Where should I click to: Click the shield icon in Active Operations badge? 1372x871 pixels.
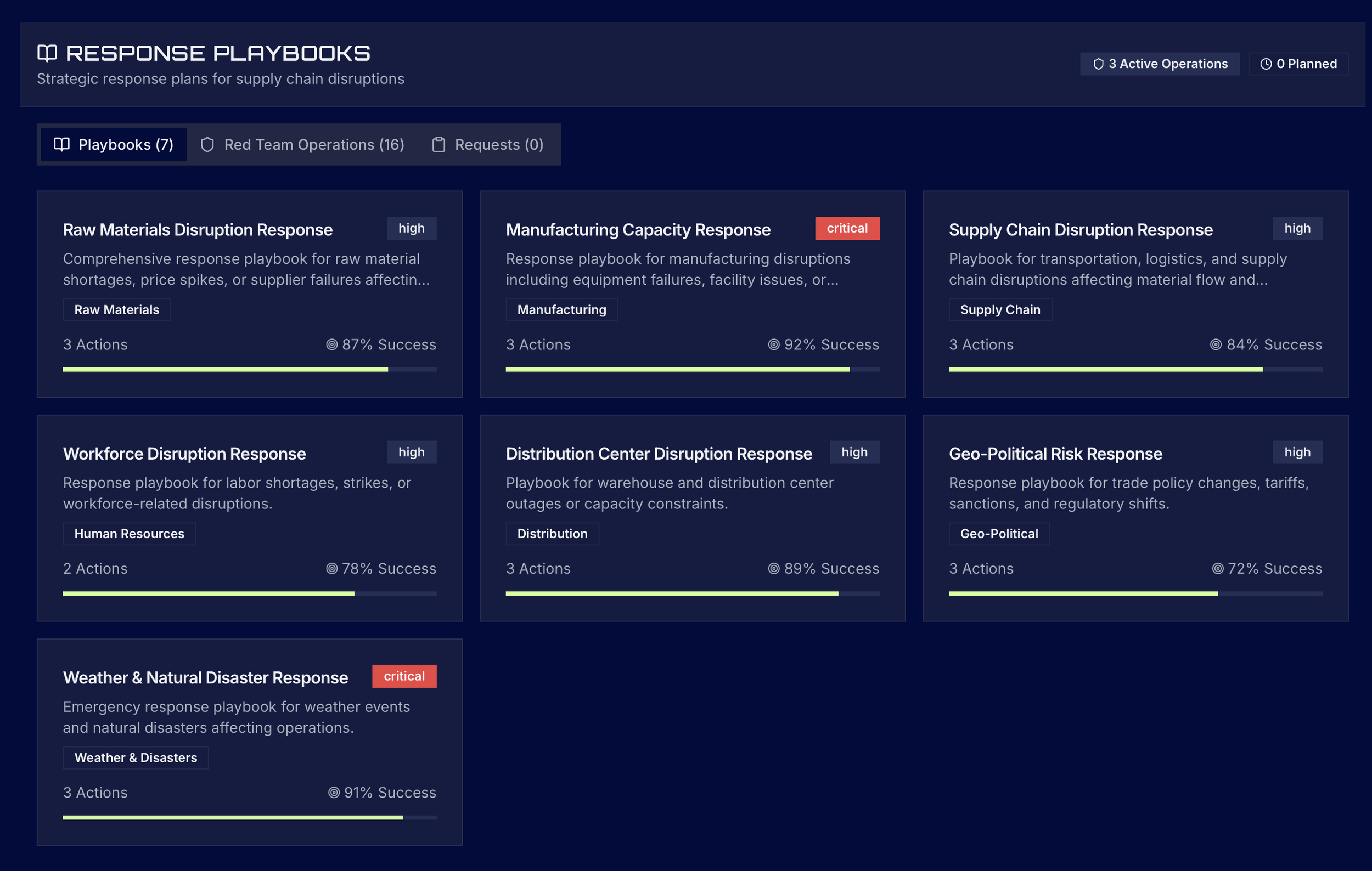click(1098, 64)
